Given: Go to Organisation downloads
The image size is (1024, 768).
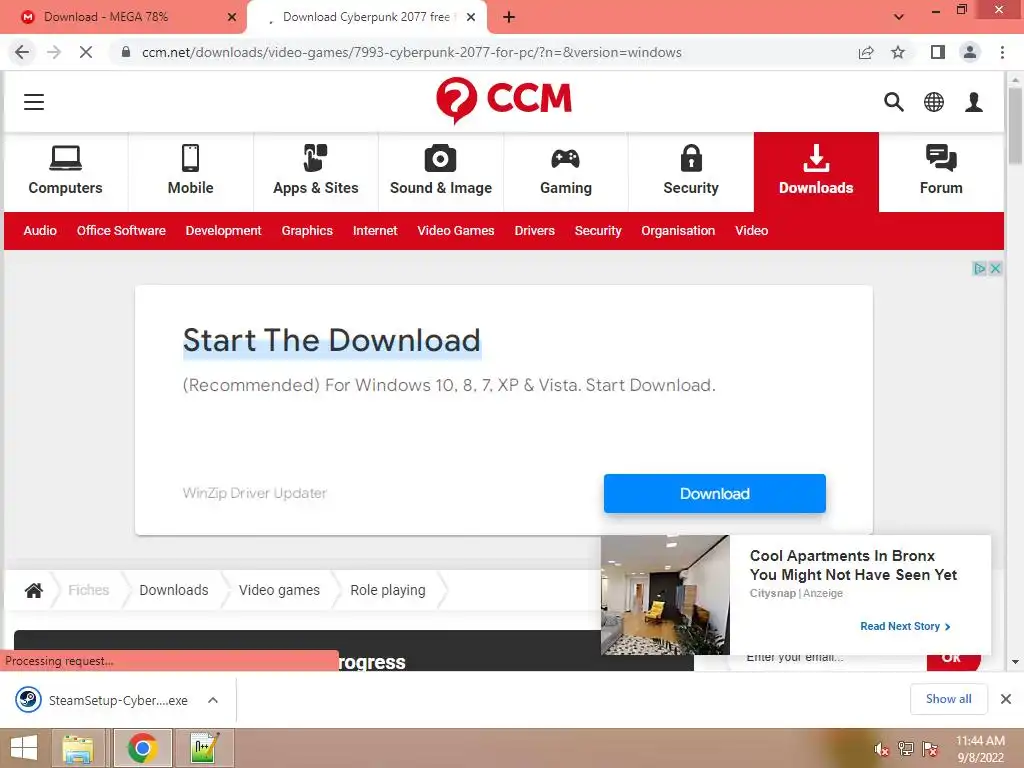Looking at the screenshot, I should [x=678, y=231].
